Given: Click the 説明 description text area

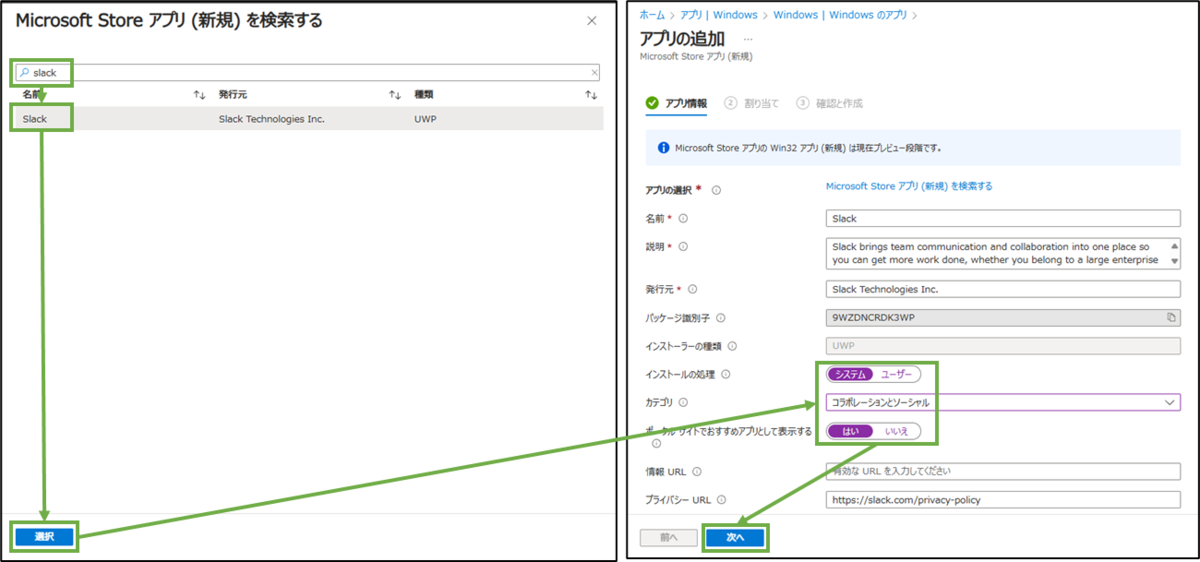Looking at the screenshot, I should (1003, 253).
